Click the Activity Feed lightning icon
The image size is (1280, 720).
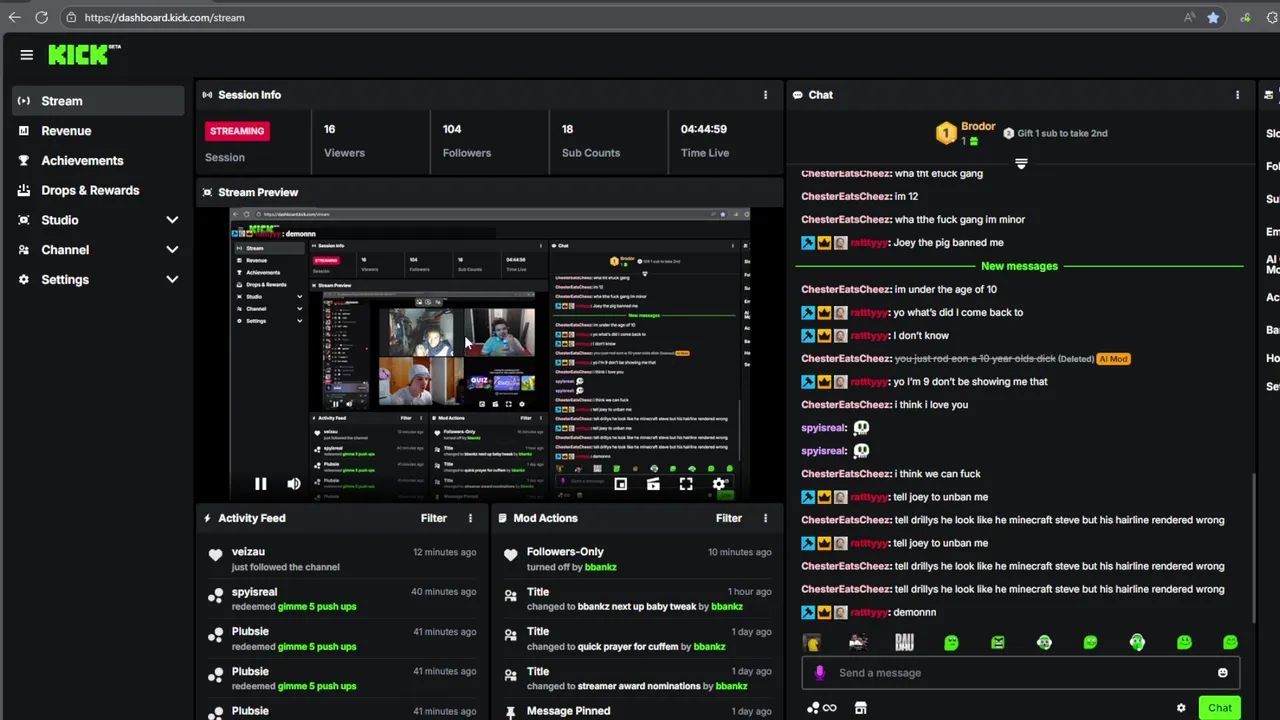pos(207,518)
